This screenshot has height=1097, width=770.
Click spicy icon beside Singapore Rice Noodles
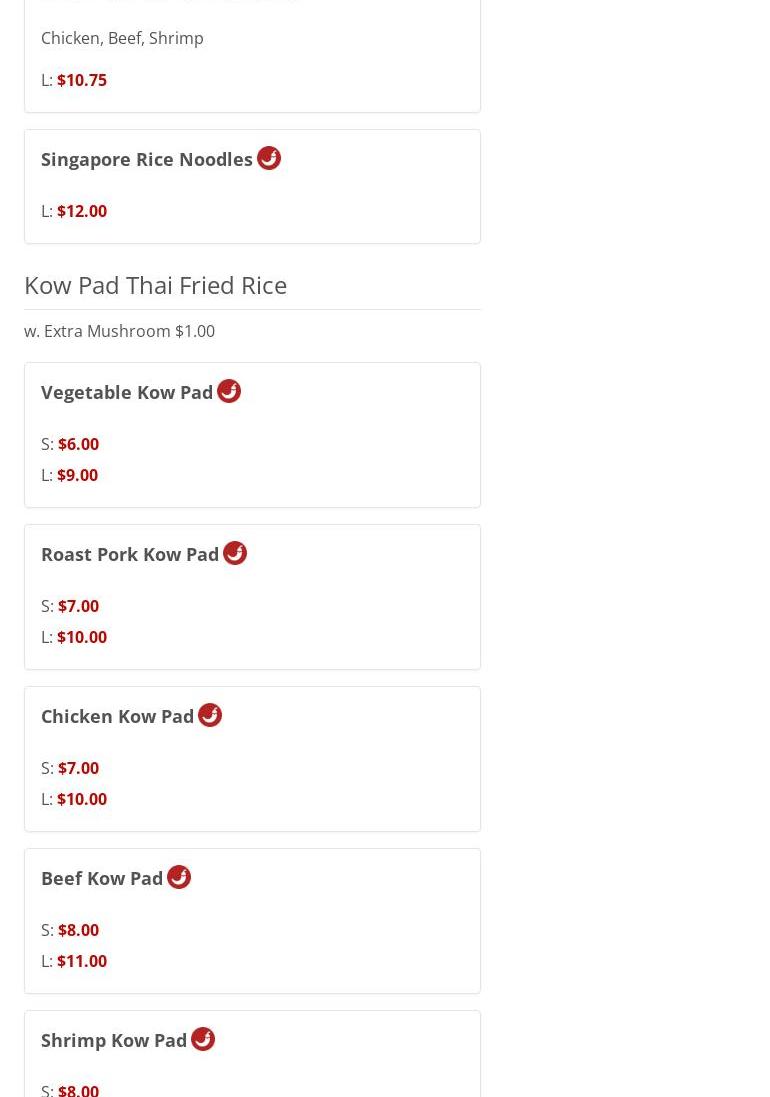point(268,158)
